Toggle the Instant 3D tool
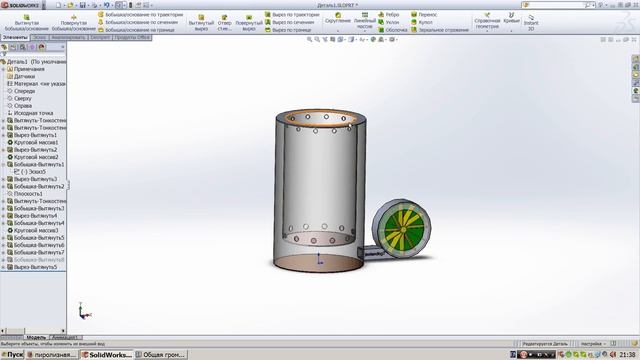 click(x=531, y=22)
